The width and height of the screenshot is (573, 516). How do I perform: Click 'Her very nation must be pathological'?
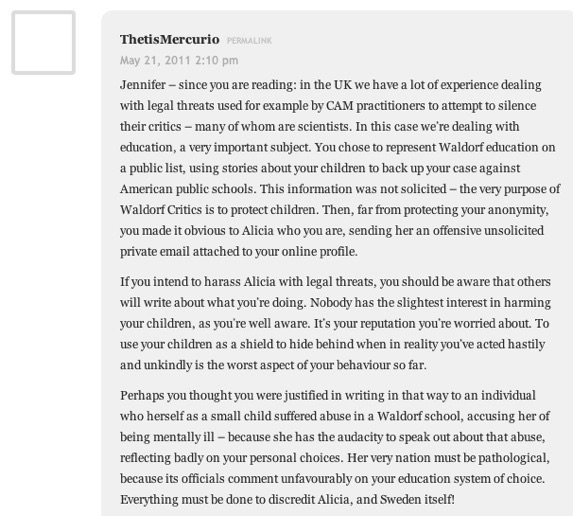(x=448, y=458)
